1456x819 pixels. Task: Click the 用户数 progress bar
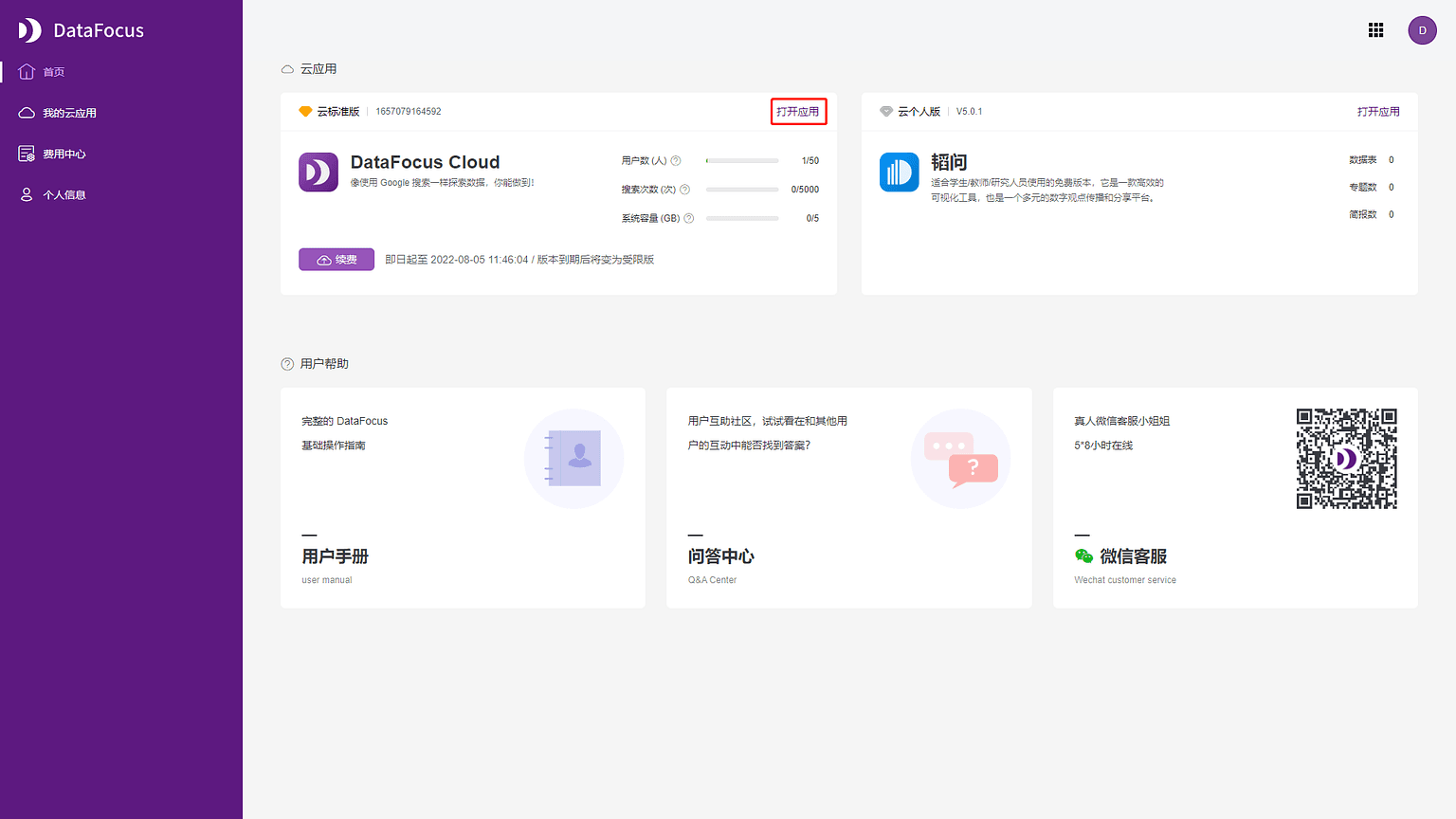742,161
